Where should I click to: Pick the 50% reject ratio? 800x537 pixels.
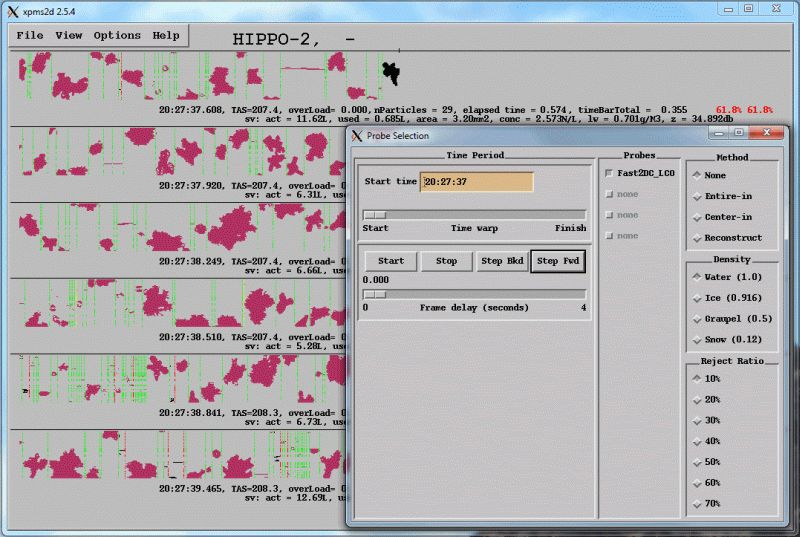coord(695,462)
